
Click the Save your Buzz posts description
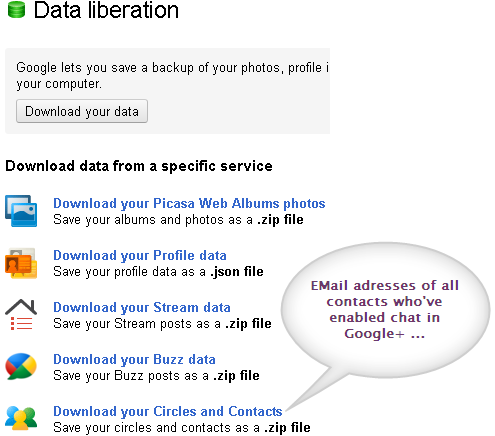click(x=156, y=376)
